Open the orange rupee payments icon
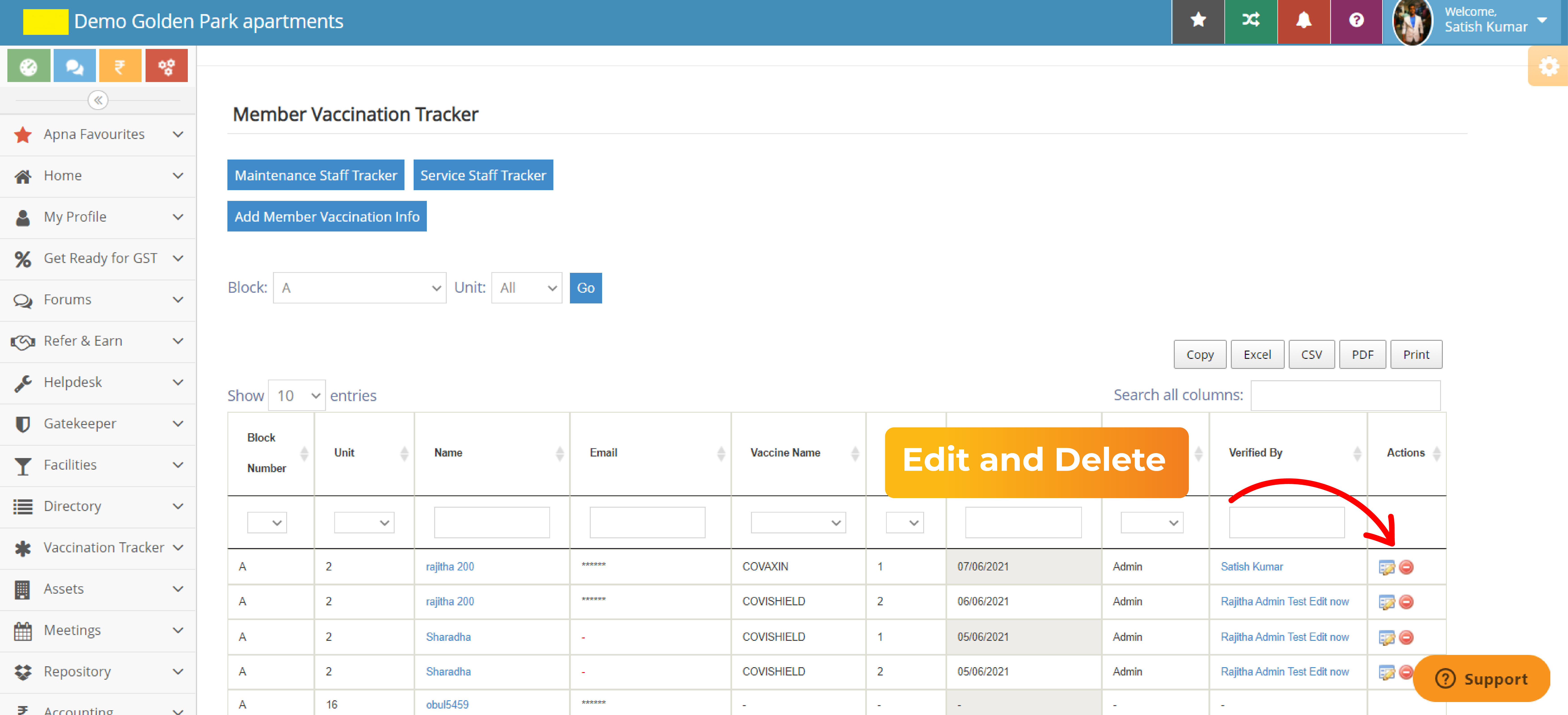Viewport: 1568px width, 715px height. click(120, 66)
